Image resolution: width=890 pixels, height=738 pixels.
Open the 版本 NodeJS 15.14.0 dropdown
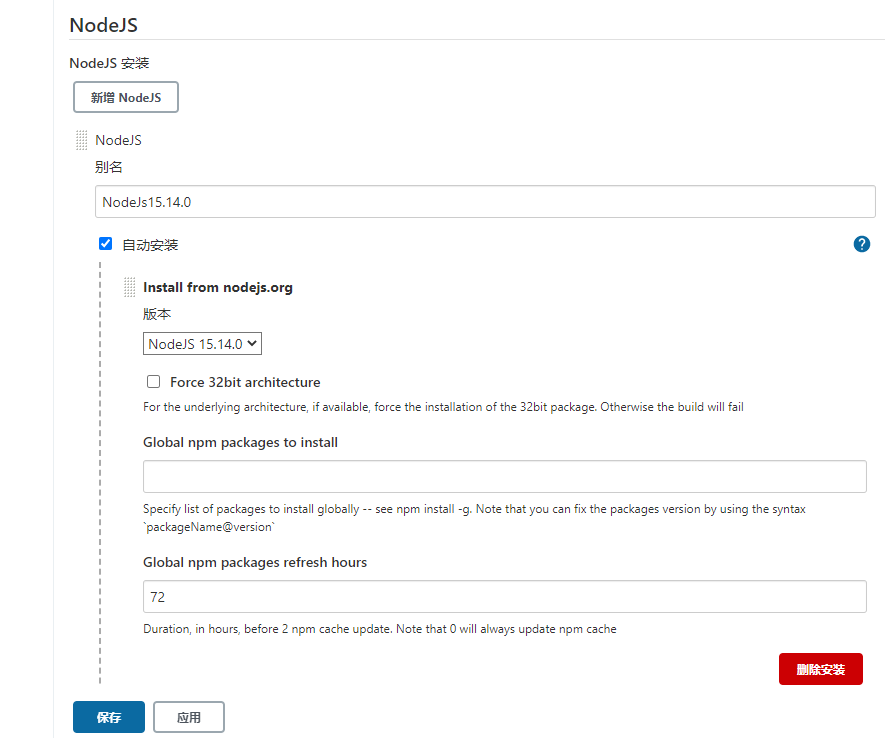203,344
